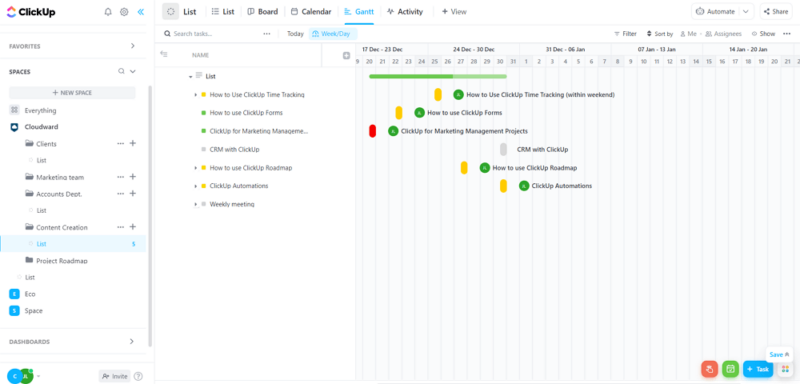Viewport: 800px width, 384px height.
Task: Switch to the Board tab
Action: pos(263,12)
